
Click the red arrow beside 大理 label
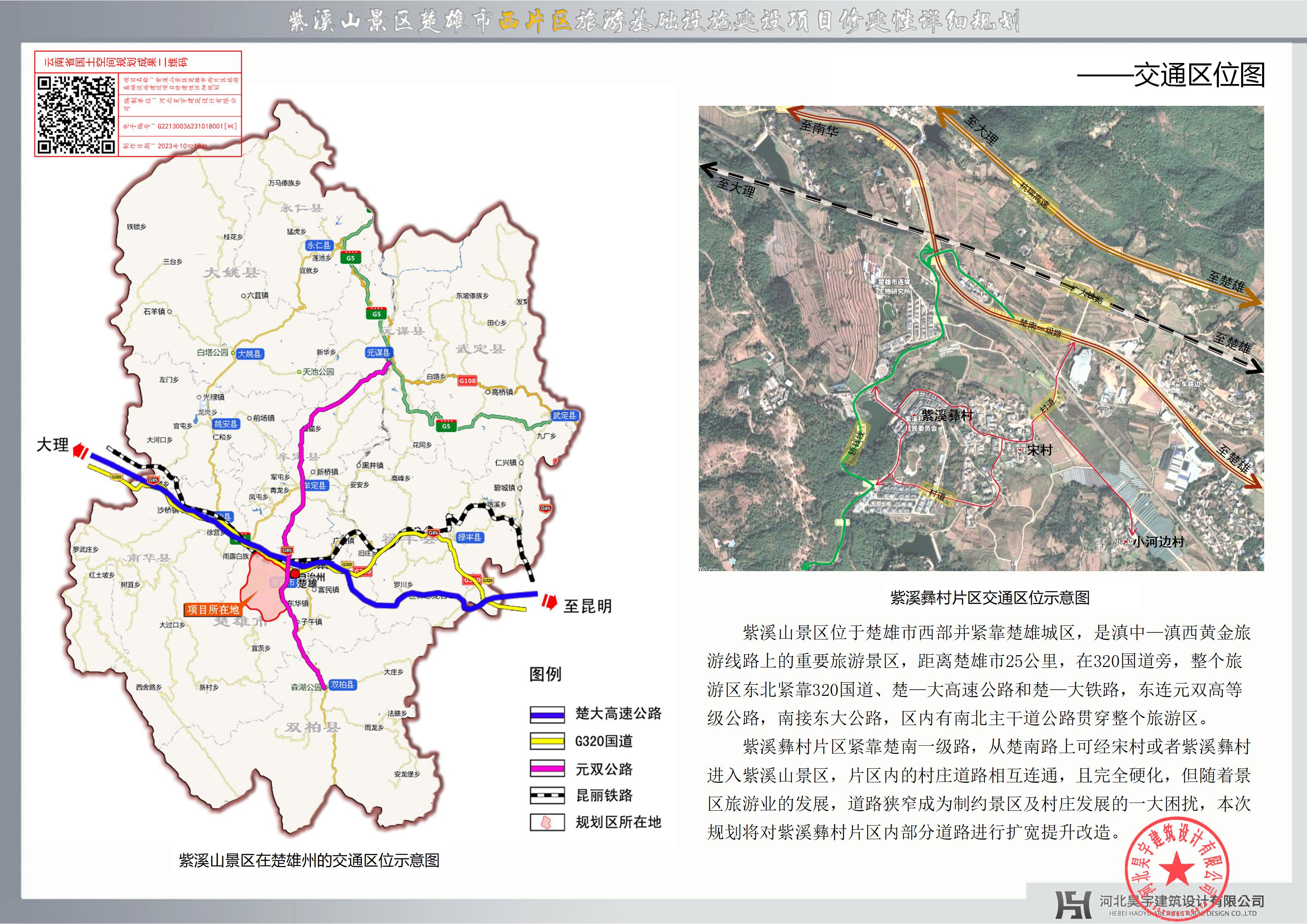80,451
